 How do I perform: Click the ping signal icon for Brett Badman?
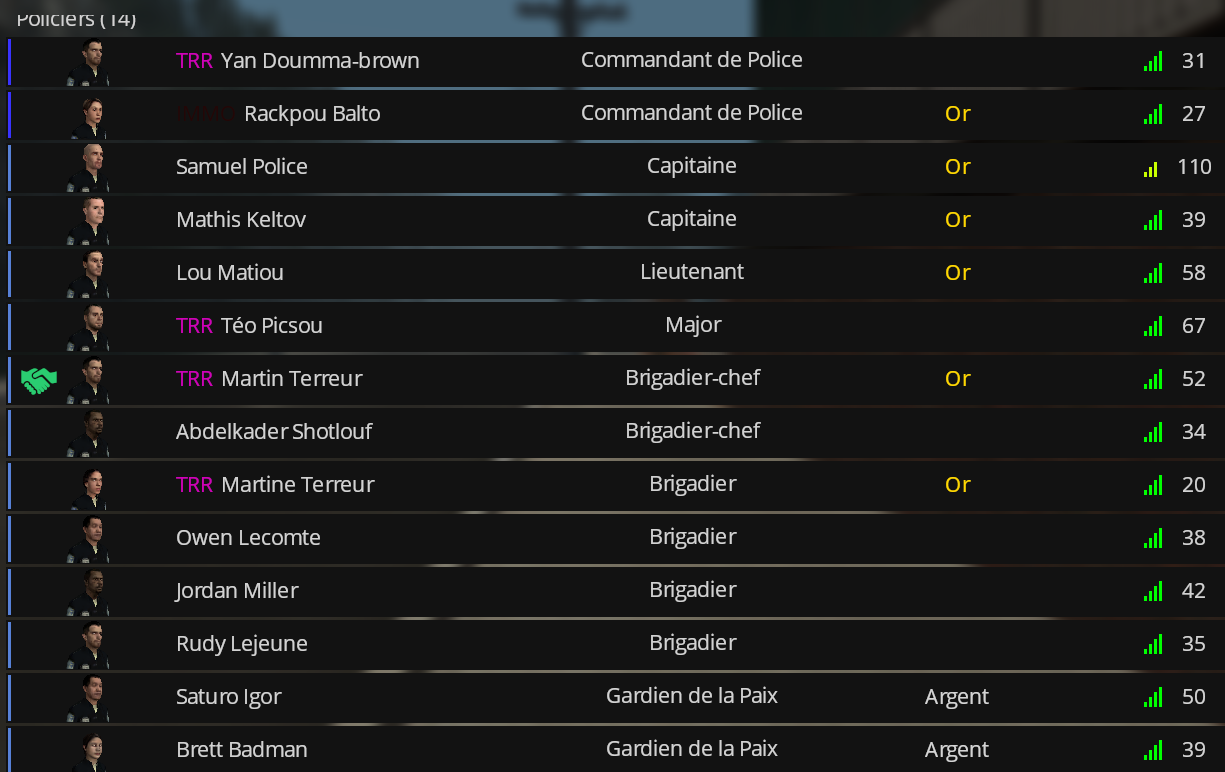tap(1152, 750)
